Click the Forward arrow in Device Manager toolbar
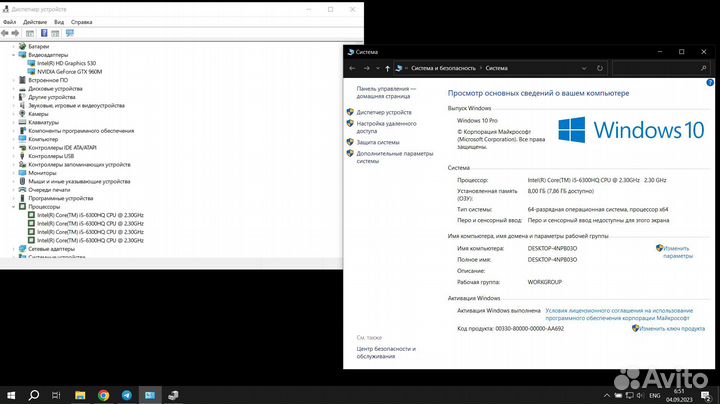The width and height of the screenshot is (720, 404). [x=16, y=33]
